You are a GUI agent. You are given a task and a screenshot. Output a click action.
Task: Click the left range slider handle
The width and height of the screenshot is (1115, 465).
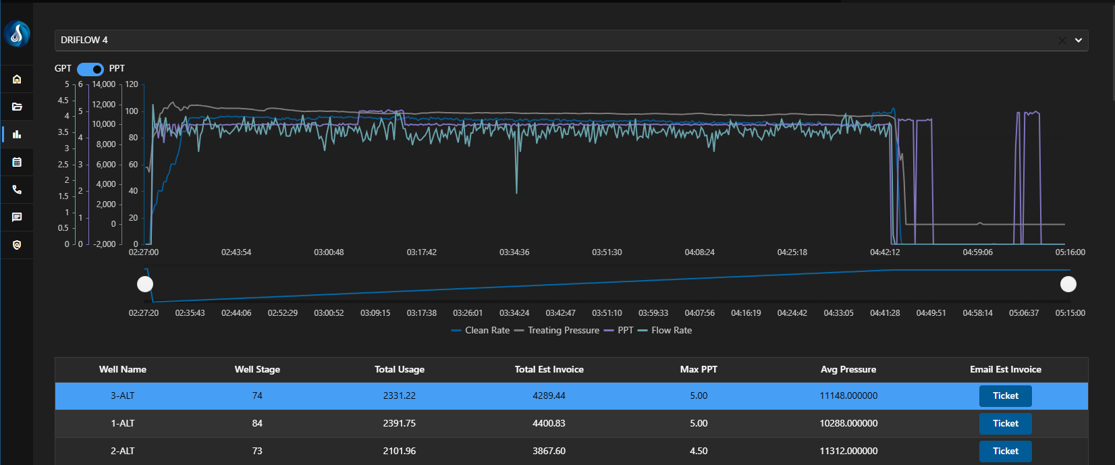tap(145, 284)
